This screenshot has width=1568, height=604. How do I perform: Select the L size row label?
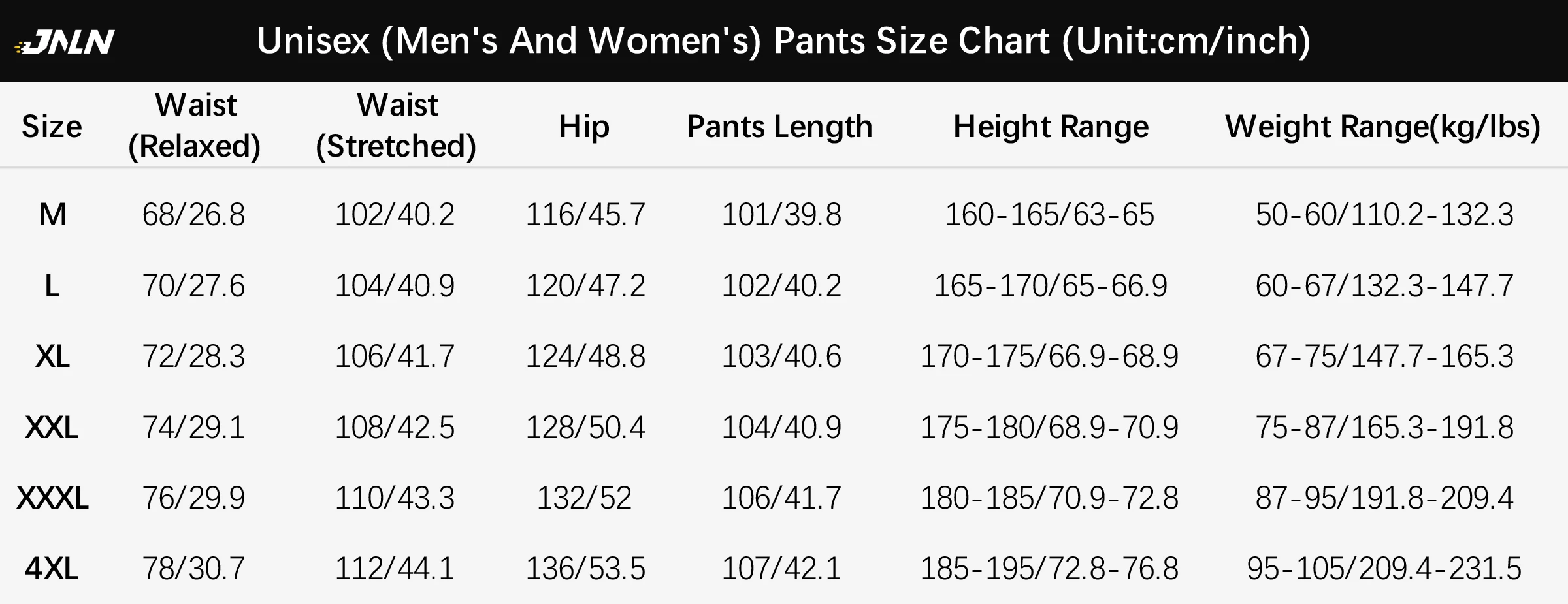[52, 285]
